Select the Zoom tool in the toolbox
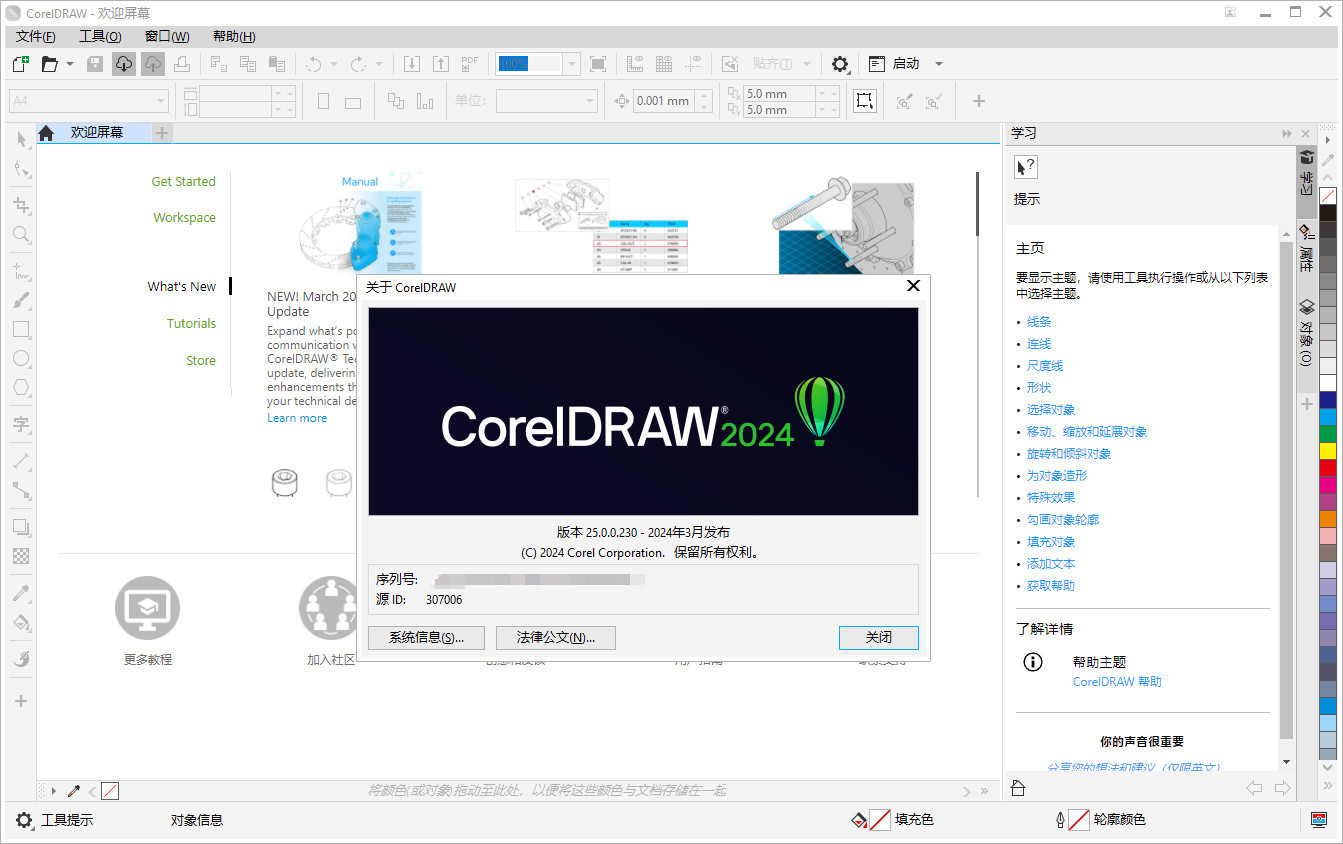The height and width of the screenshot is (844, 1343). point(21,235)
